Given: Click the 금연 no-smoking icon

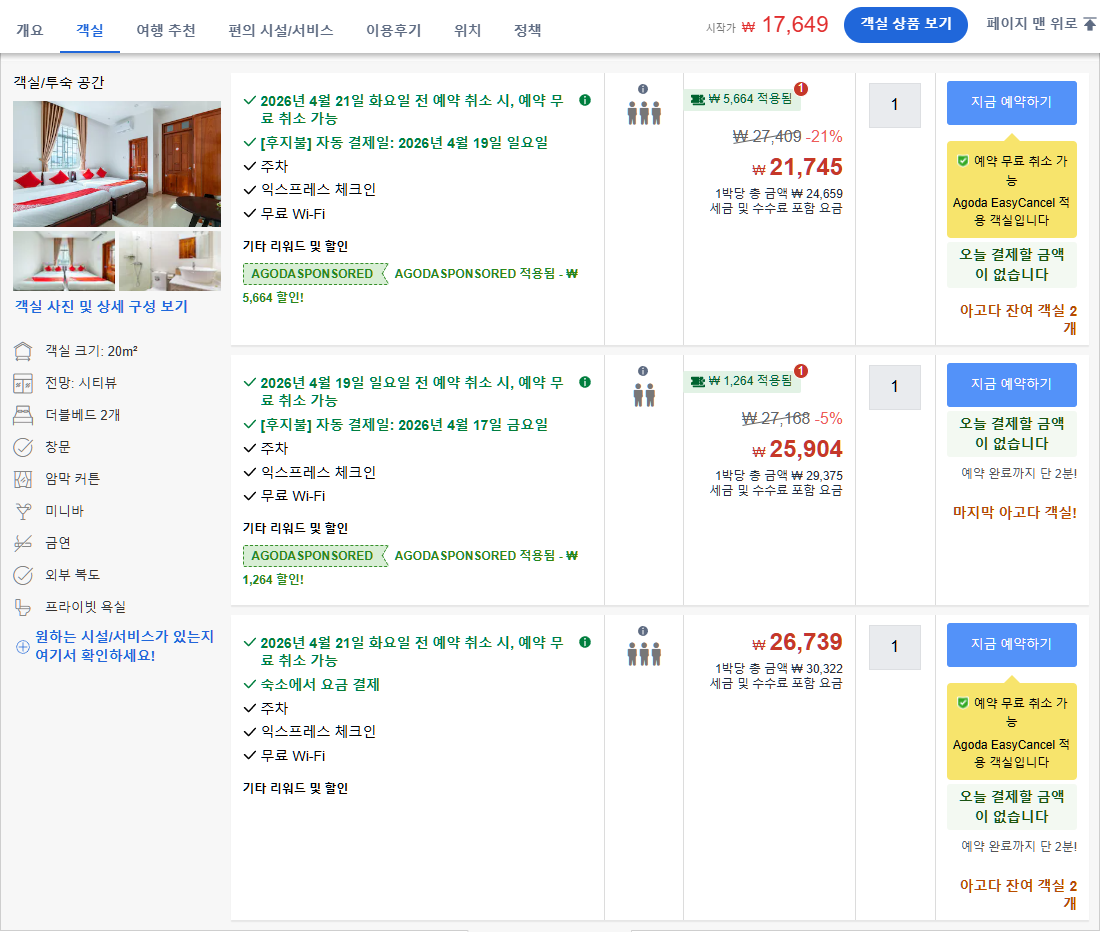Looking at the screenshot, I should 23,543.
